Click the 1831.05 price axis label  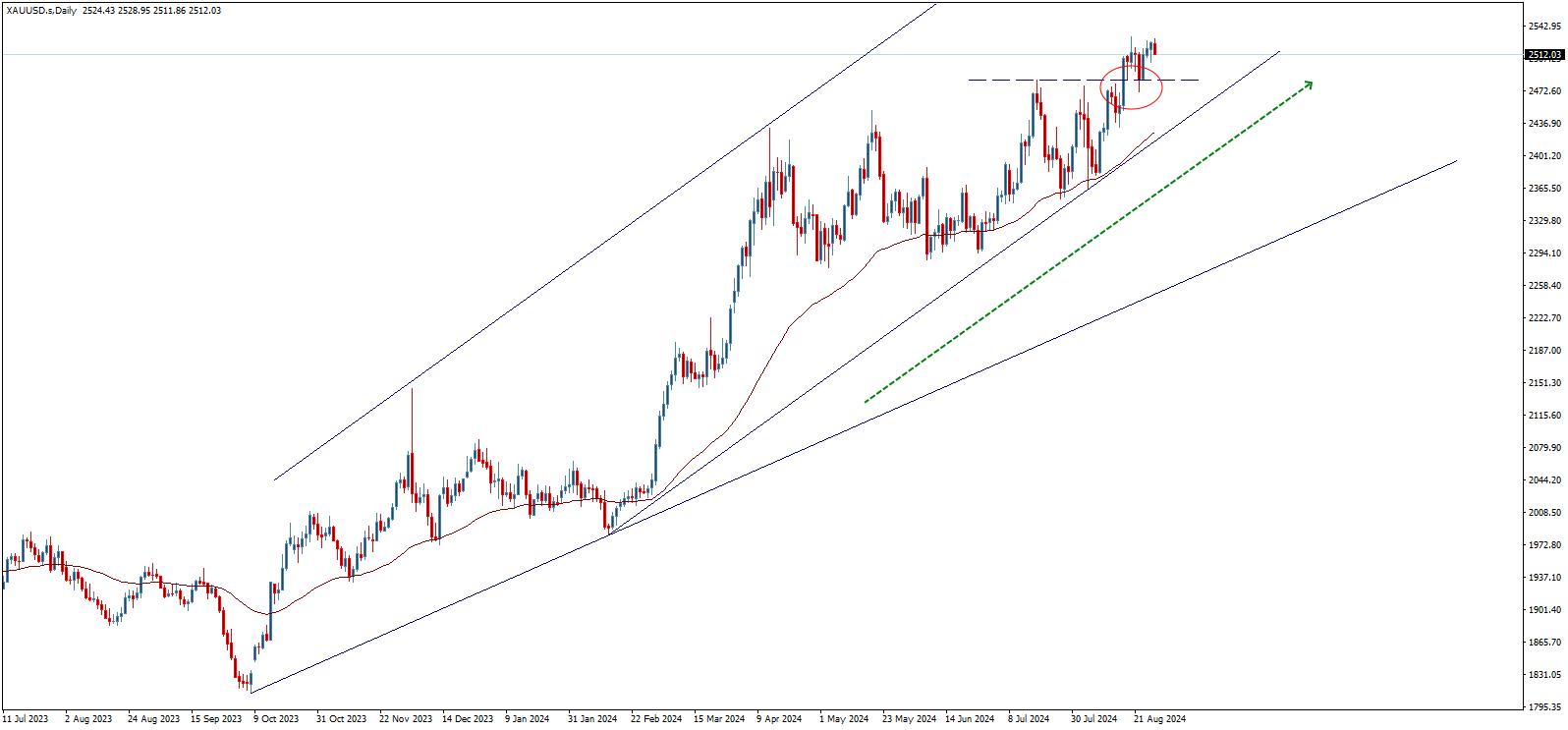click(x=1545, y=675)
